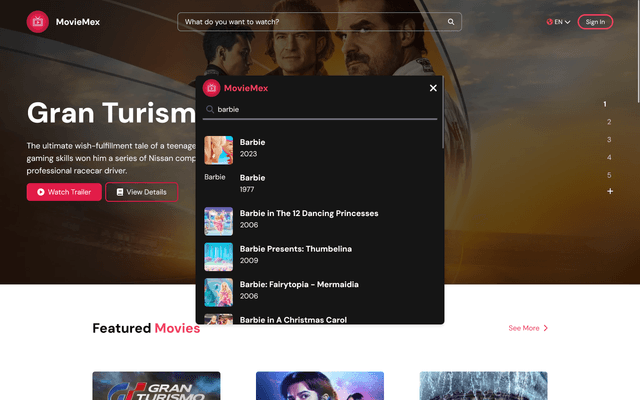Image resolution: width=640 pixels, height=400 pixels.
Task: Click the MovieMex header brand text
Action: [x=78, y=22]
